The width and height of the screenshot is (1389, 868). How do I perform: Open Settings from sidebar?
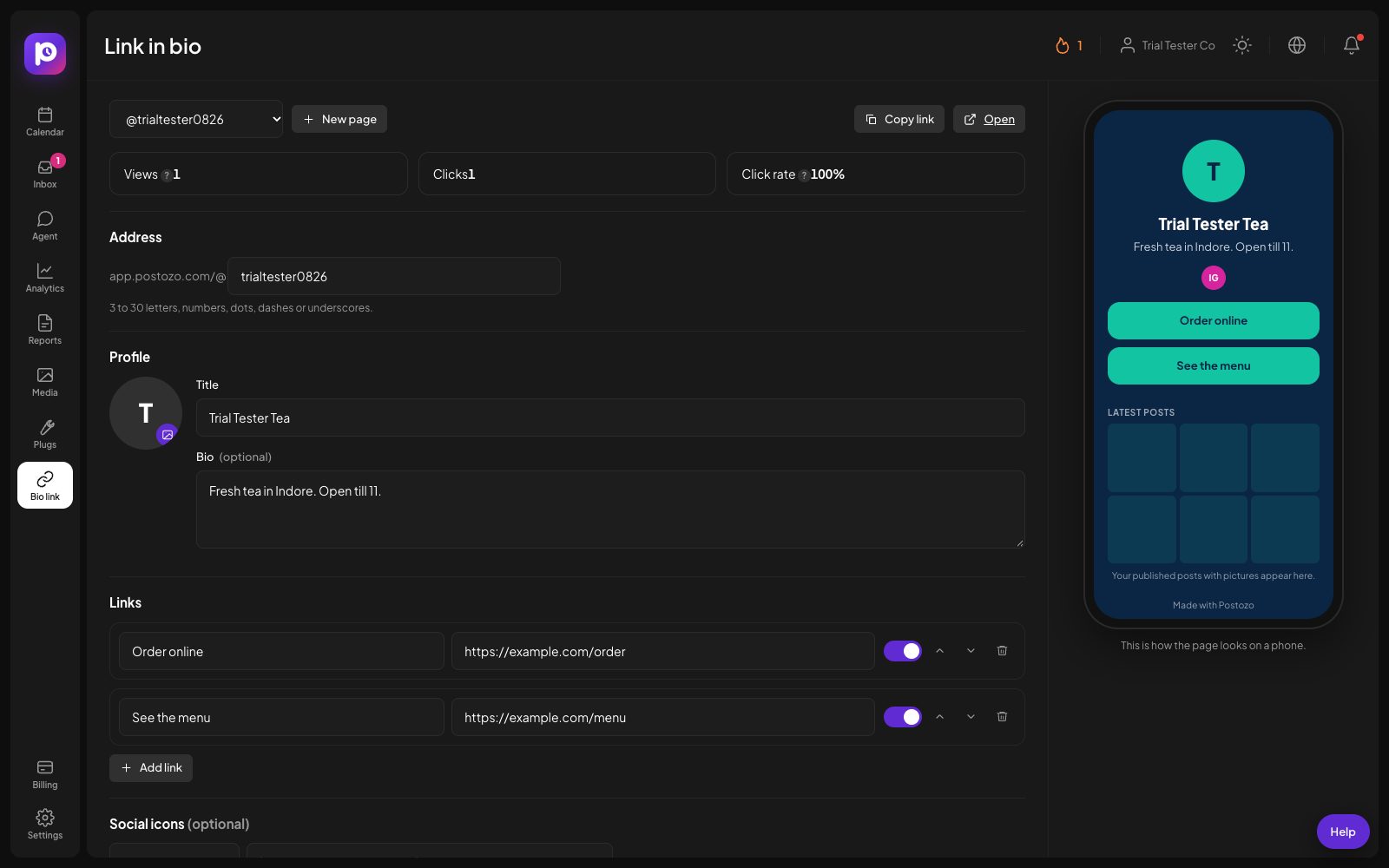pos(45,825)
